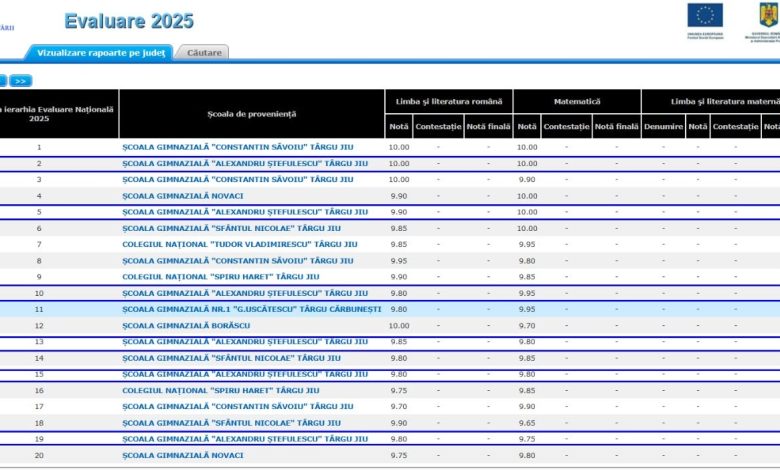Select math grade 9.65 in row 18
Screen dimensions: 780x470
pos(527,423)
